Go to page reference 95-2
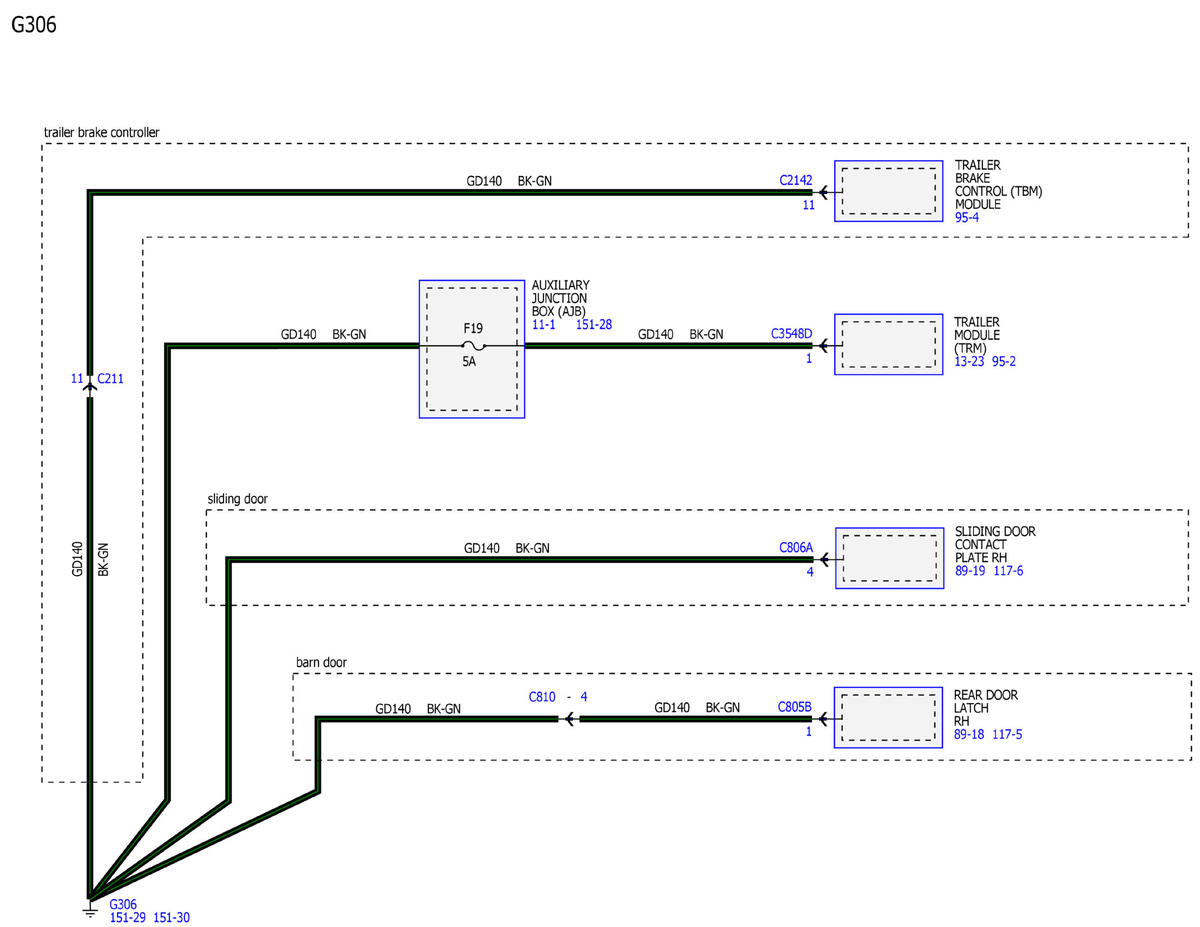The image size is (1200, 927). (1005, 361)
